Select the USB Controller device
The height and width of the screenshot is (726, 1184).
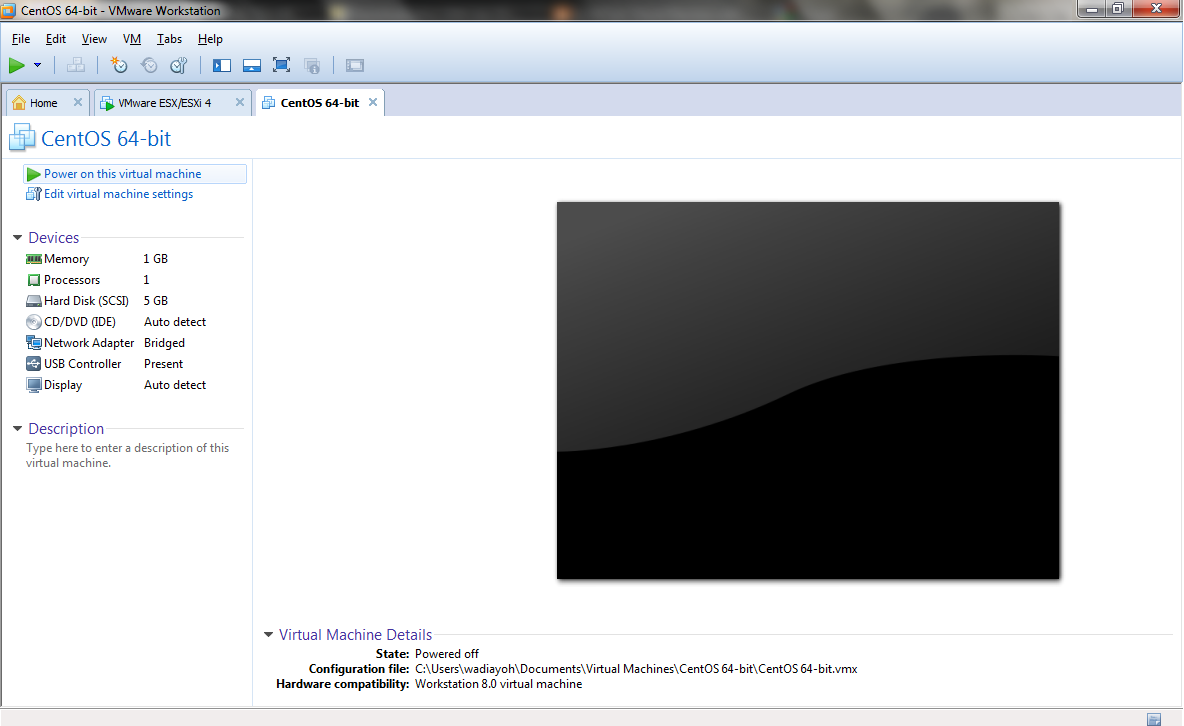pyautogui.click(x=134, y=364)
